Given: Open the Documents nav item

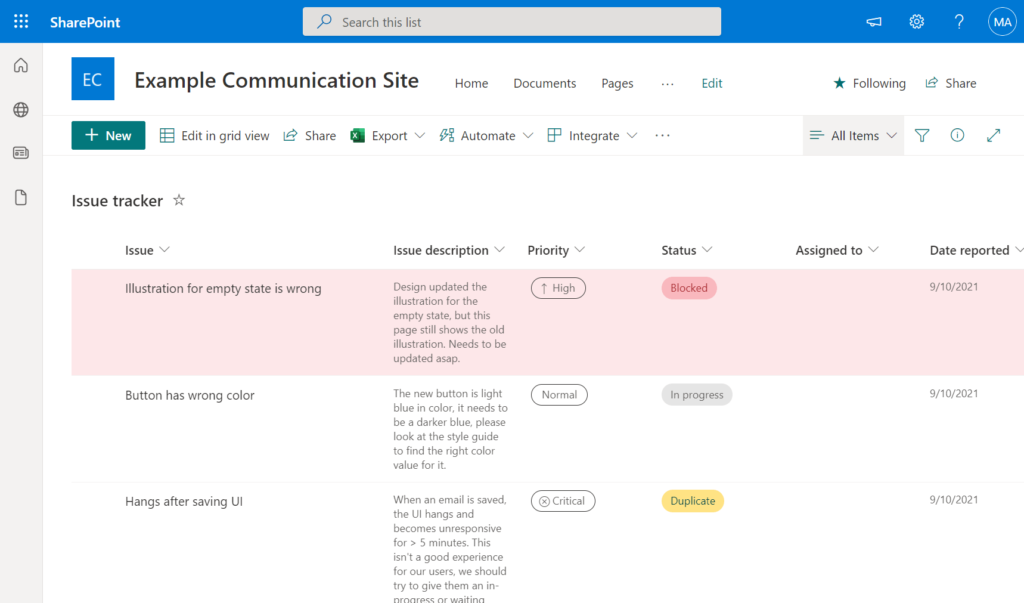Looking at the screenshot, I should point(545,83).
